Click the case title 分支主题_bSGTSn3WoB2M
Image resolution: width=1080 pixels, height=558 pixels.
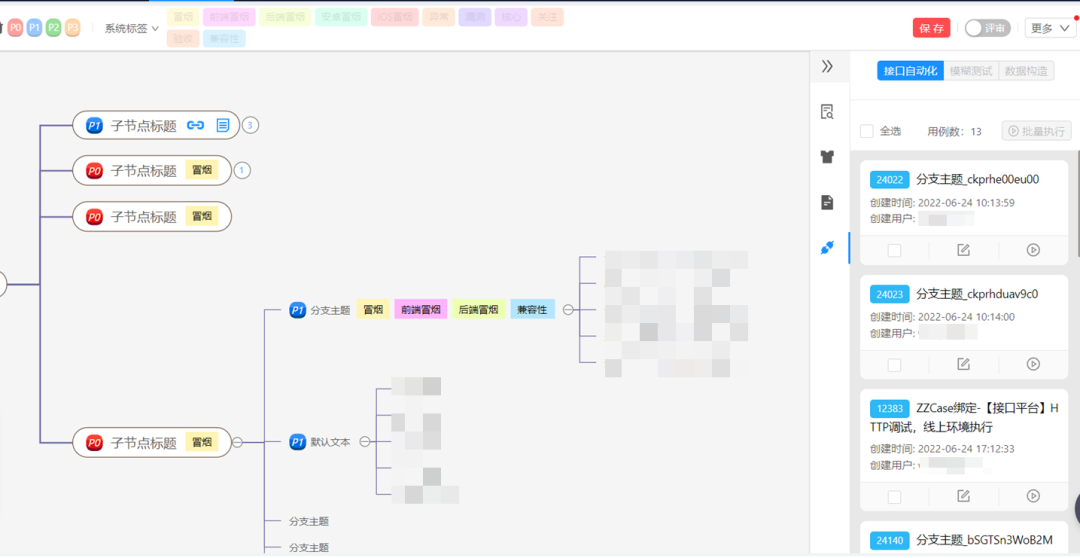pos(984,541)
